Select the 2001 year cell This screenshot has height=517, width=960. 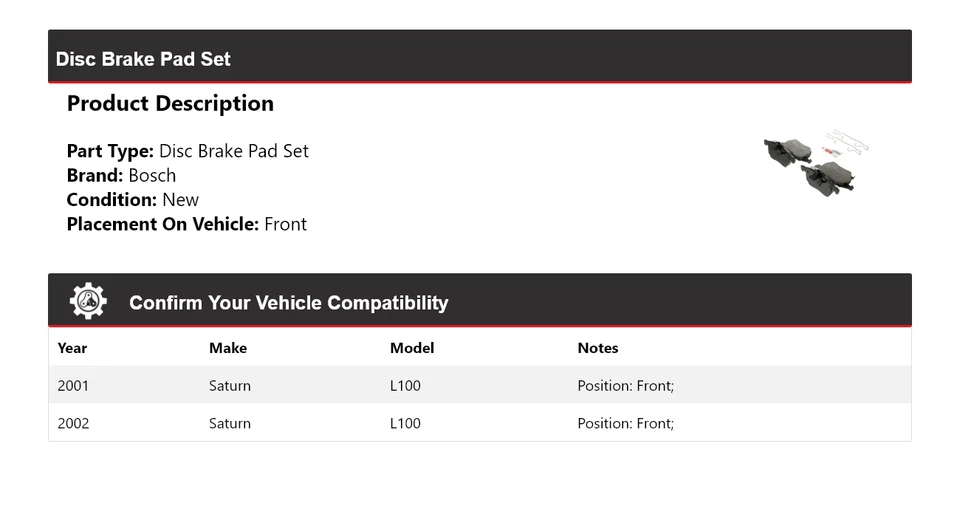pyautogui.click(x=73, y=385)
